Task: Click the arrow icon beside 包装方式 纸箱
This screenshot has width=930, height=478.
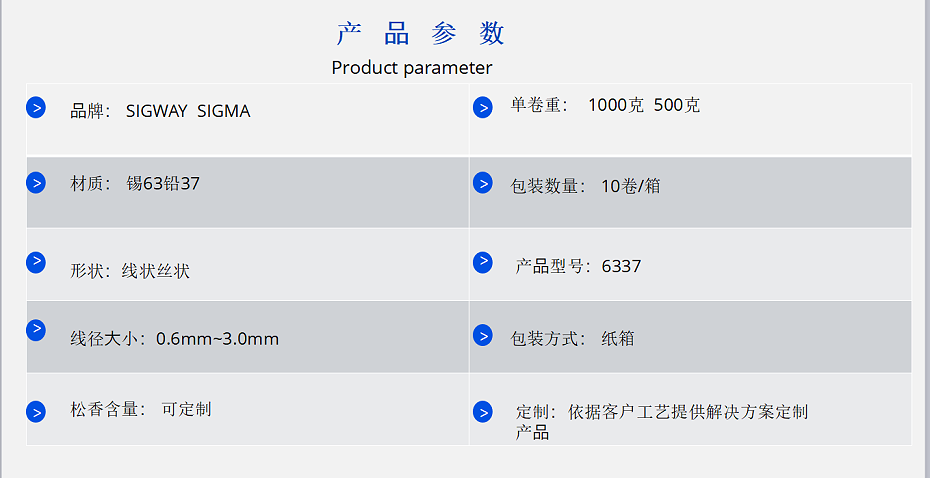Action: pyautogui.click(x=482, y=336)
